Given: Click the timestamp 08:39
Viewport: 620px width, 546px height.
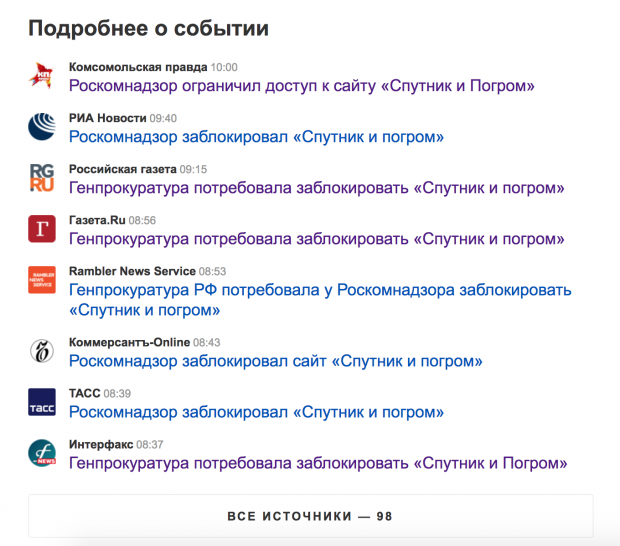Looking at the screenshot, I should (x=117, y=394).
